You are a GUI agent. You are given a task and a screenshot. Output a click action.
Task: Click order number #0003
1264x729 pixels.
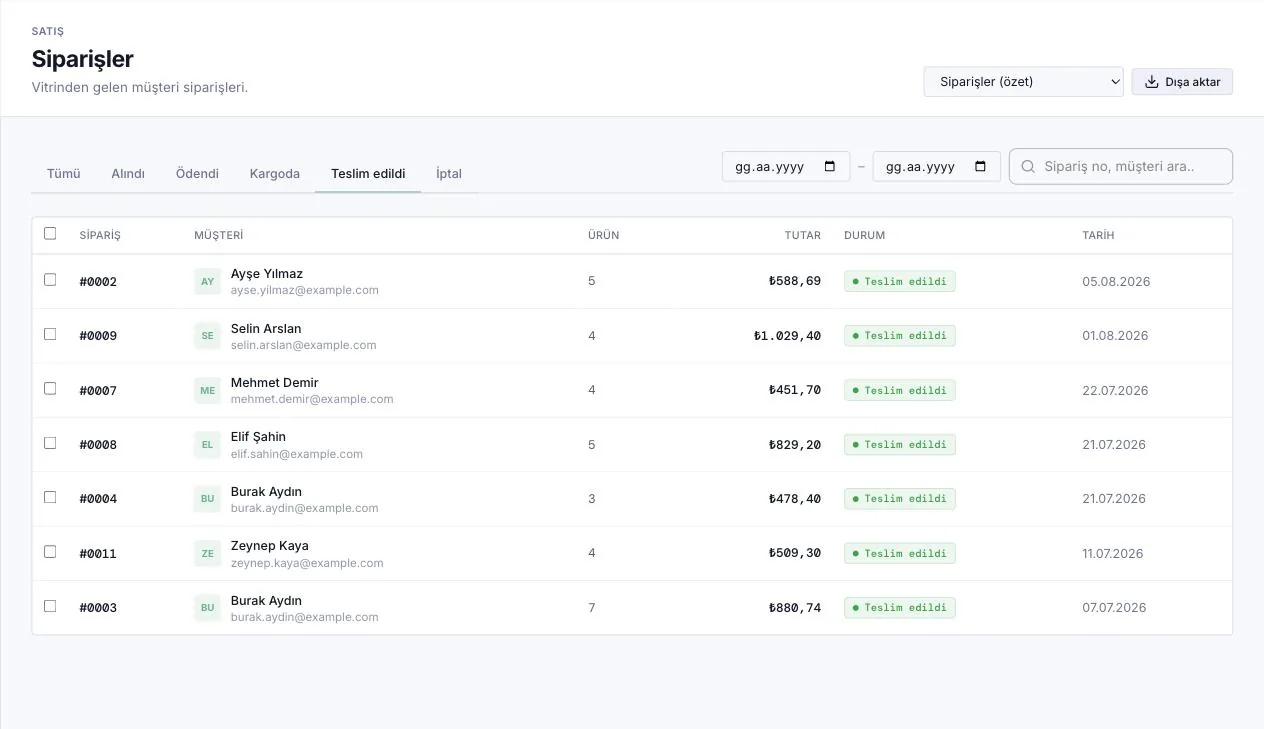pos(98,608)
